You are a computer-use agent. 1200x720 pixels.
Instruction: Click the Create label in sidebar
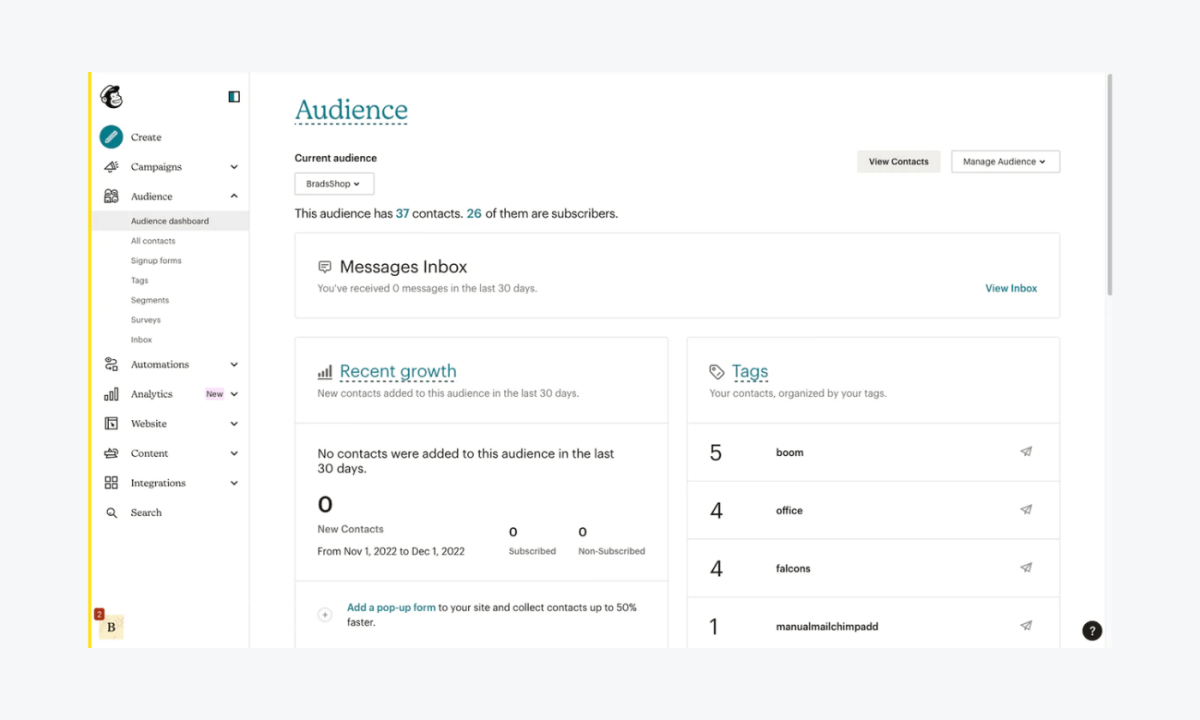pos(146,137)
